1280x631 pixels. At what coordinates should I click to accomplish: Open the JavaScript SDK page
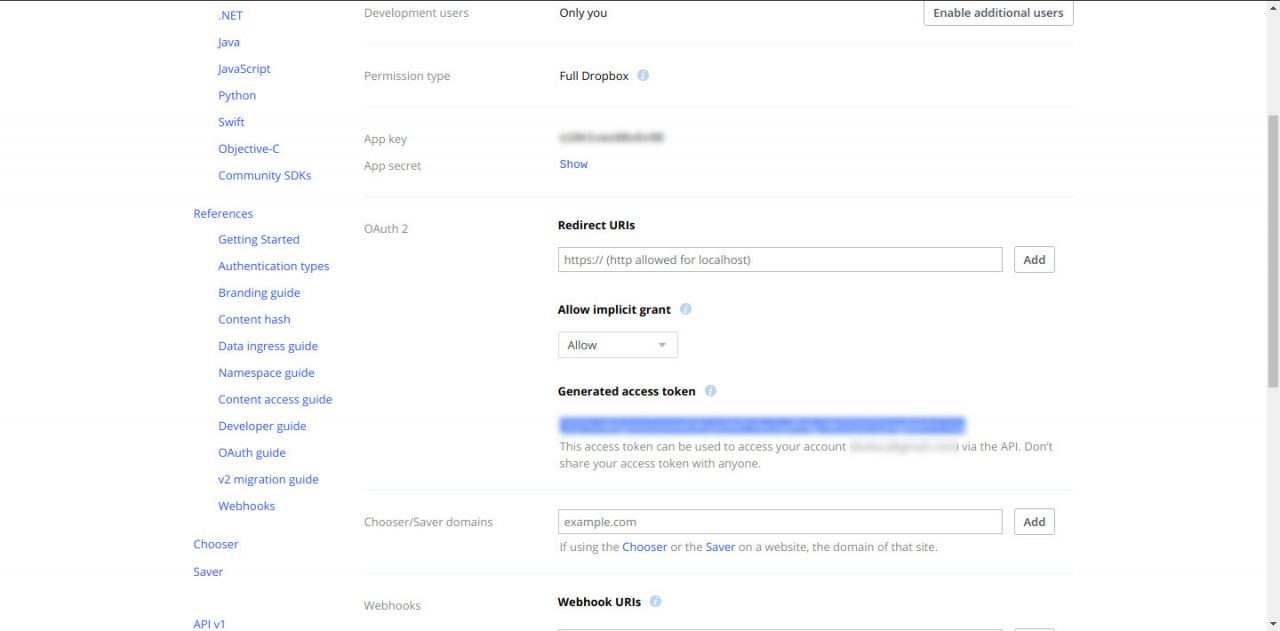point(244,69)
